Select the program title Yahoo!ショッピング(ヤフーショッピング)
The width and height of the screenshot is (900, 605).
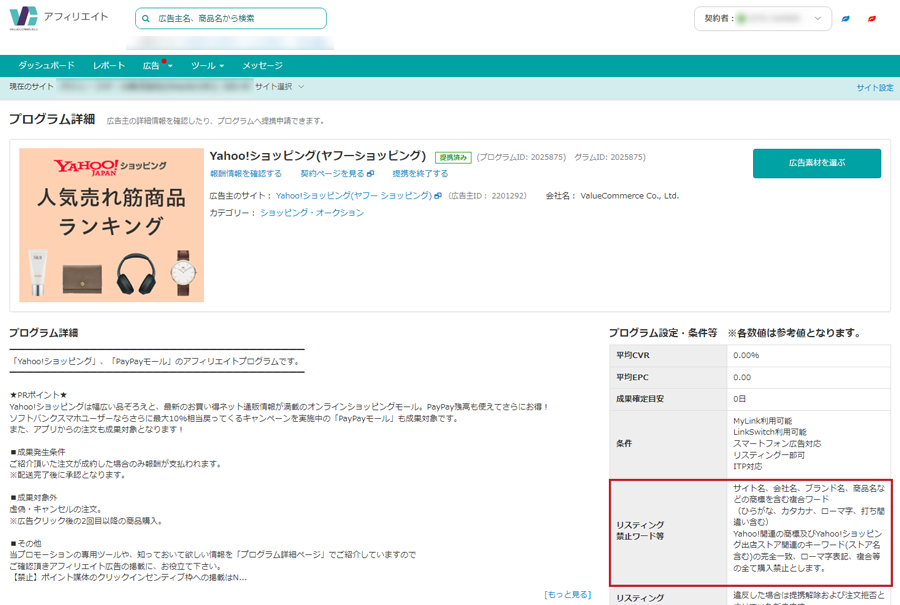tap(318, 156)
